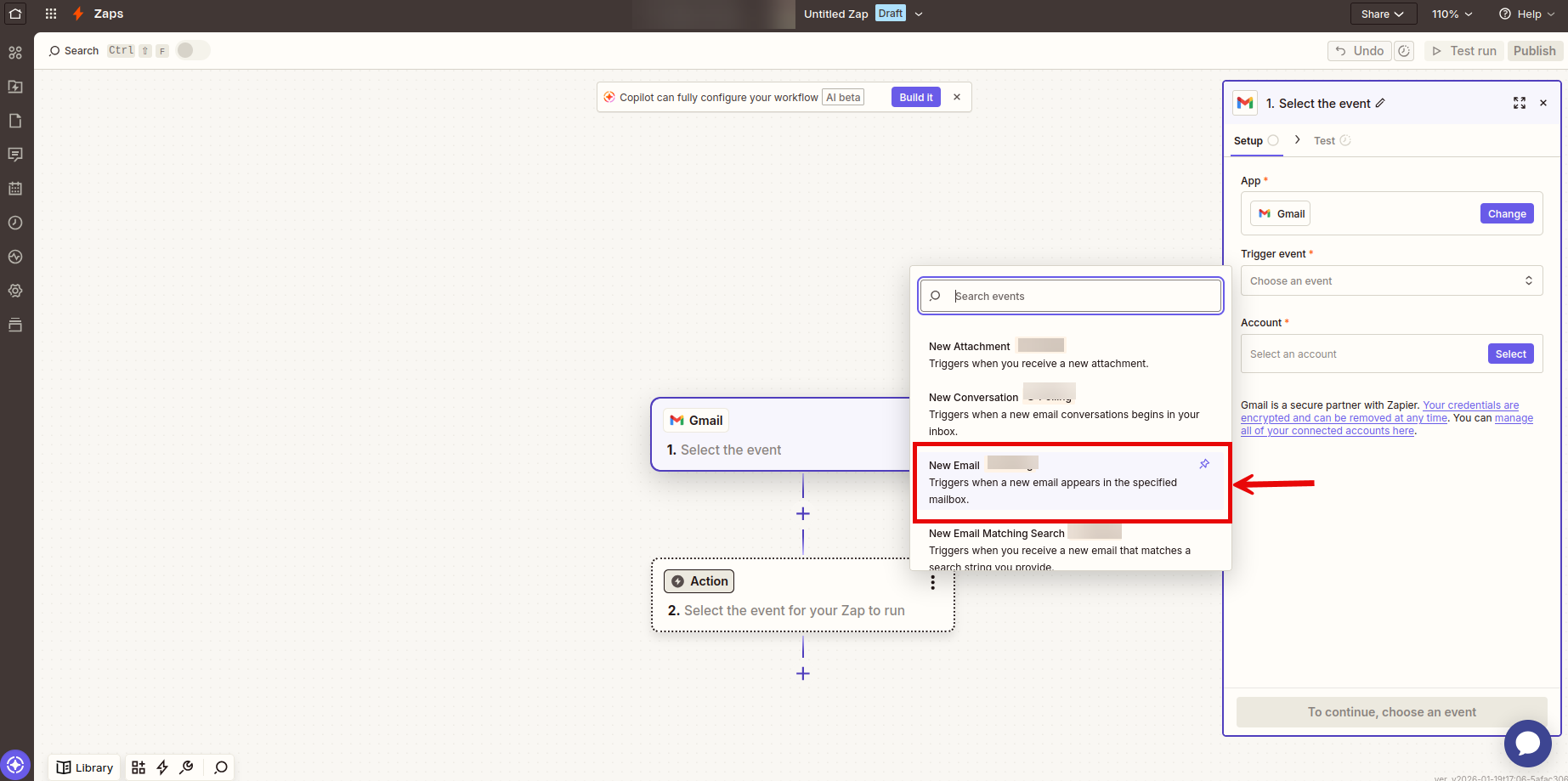Switch to the Test tab
Image resolution: width=1568 pixels, height=781 pixels.
(1331, 141)
